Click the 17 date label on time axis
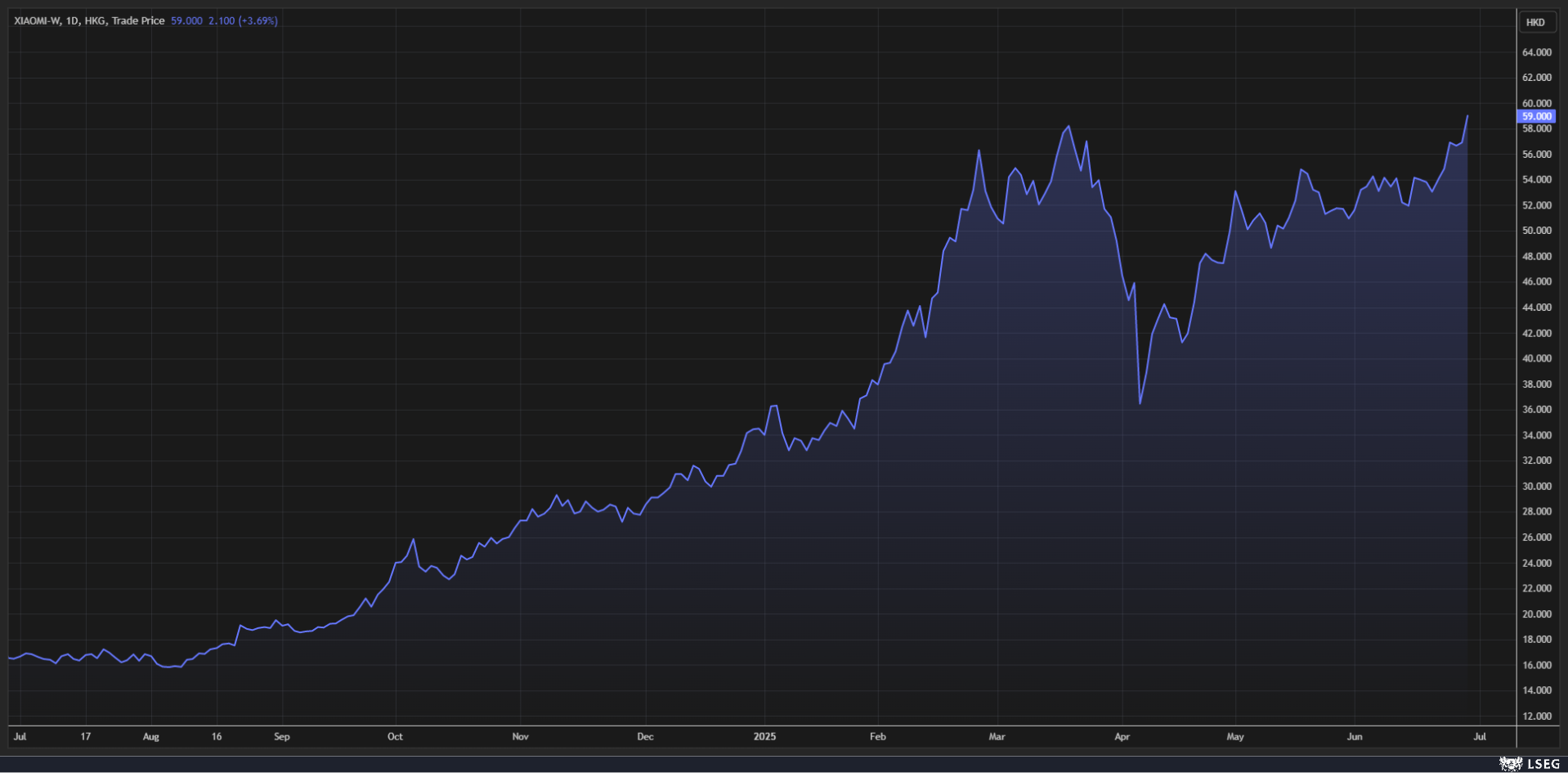The width and height of the screenshot is (1568, 773). pos(86,736)
